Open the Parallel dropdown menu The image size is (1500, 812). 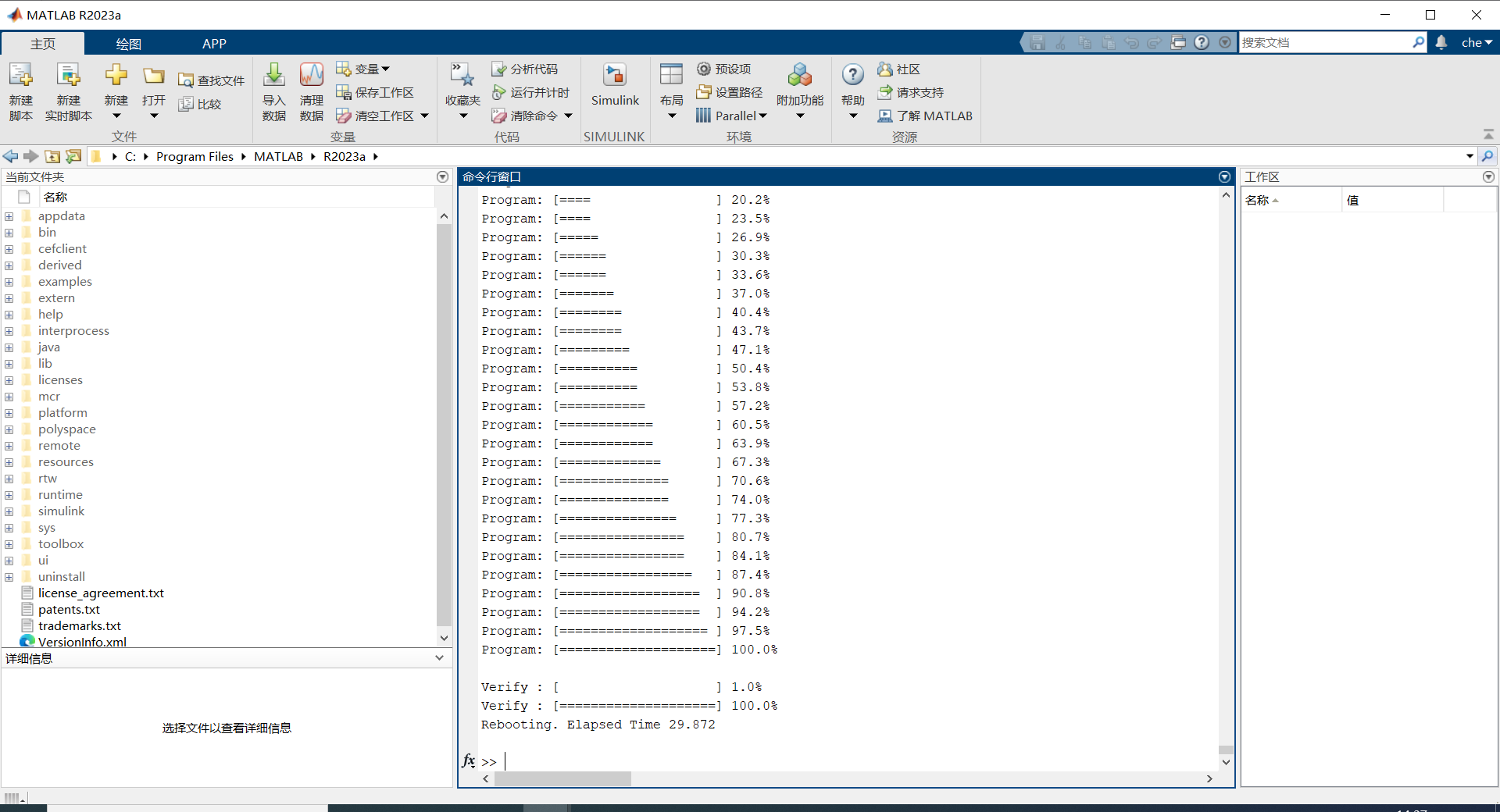tap(733, 116)
